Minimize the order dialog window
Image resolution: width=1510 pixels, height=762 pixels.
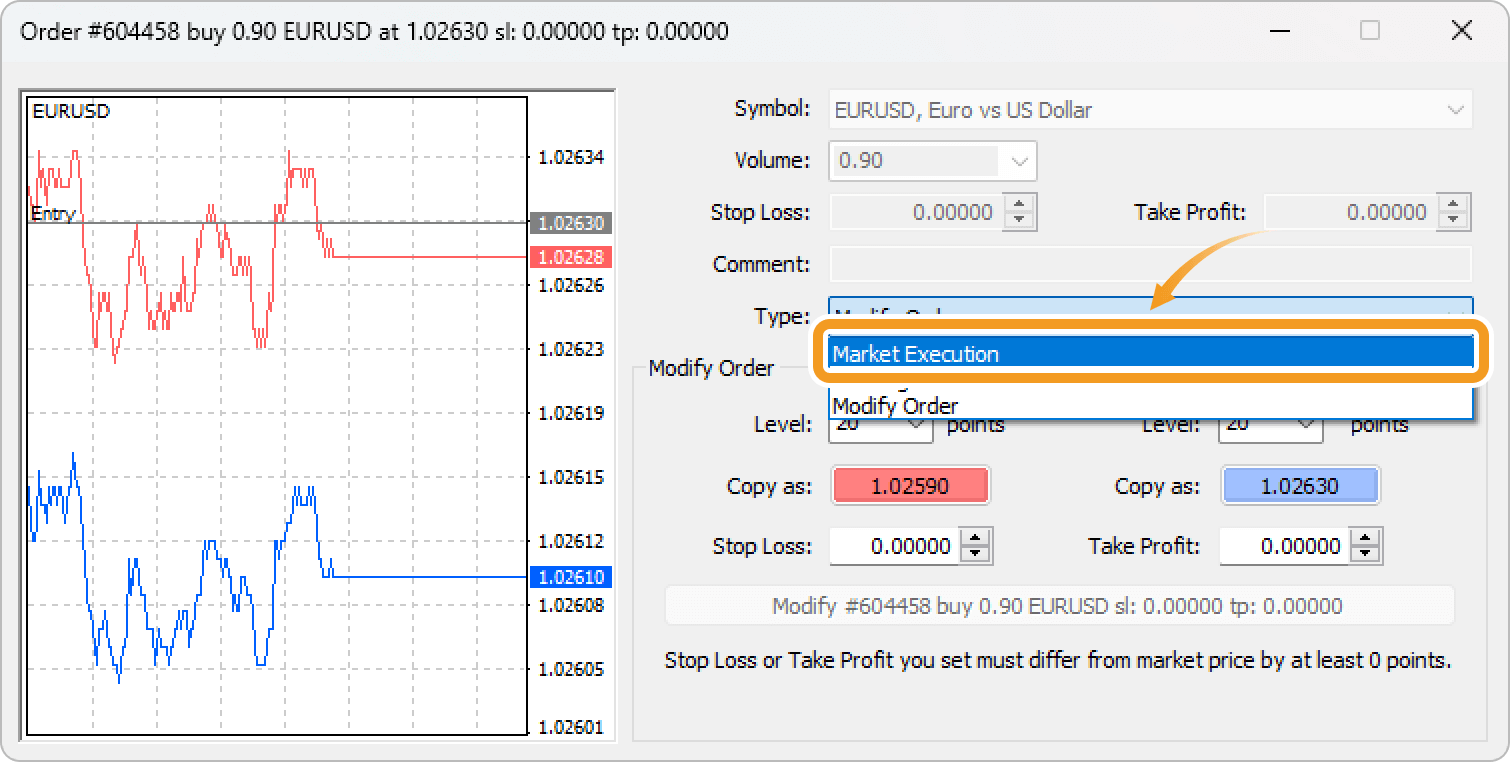click(x=1279, y=31)
